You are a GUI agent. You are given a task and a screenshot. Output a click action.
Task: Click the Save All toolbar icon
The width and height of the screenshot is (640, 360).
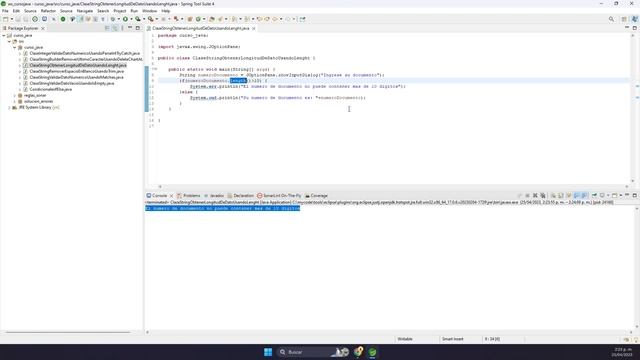coord(26,19)
